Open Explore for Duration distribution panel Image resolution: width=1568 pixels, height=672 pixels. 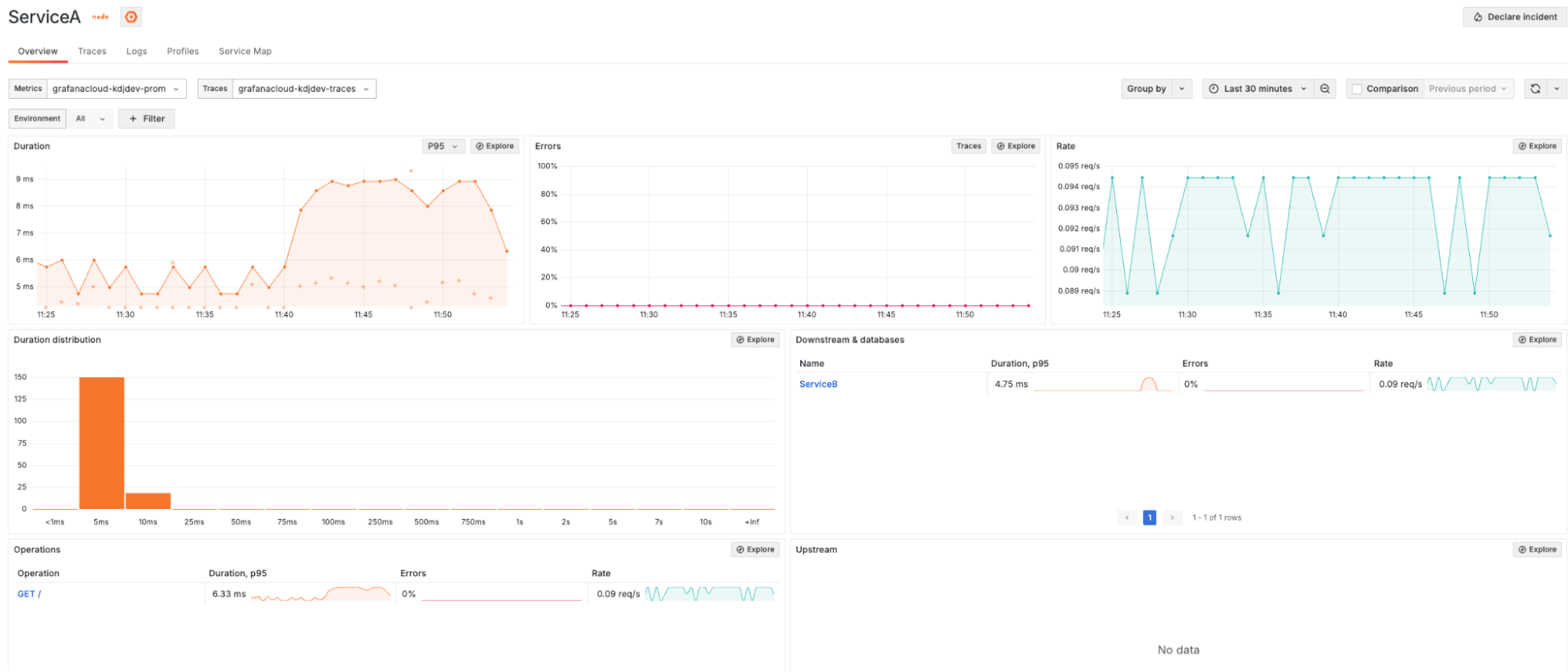[x=755, y=340]
